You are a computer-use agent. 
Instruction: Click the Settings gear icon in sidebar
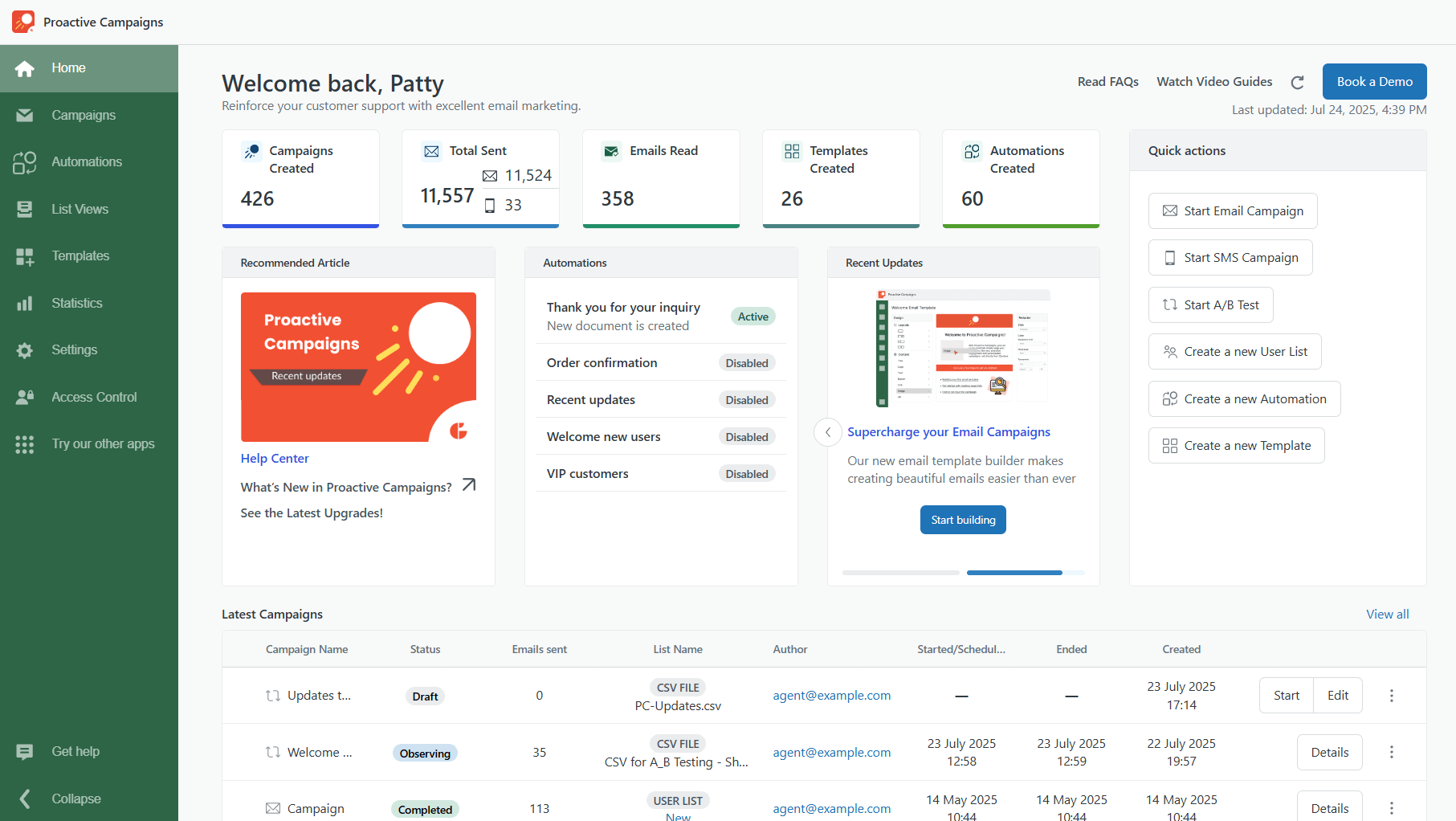point(25,350)
